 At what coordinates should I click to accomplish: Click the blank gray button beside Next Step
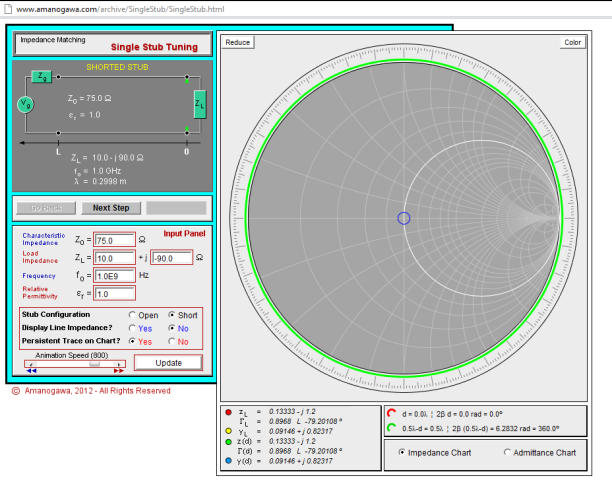tap(176, 208)
